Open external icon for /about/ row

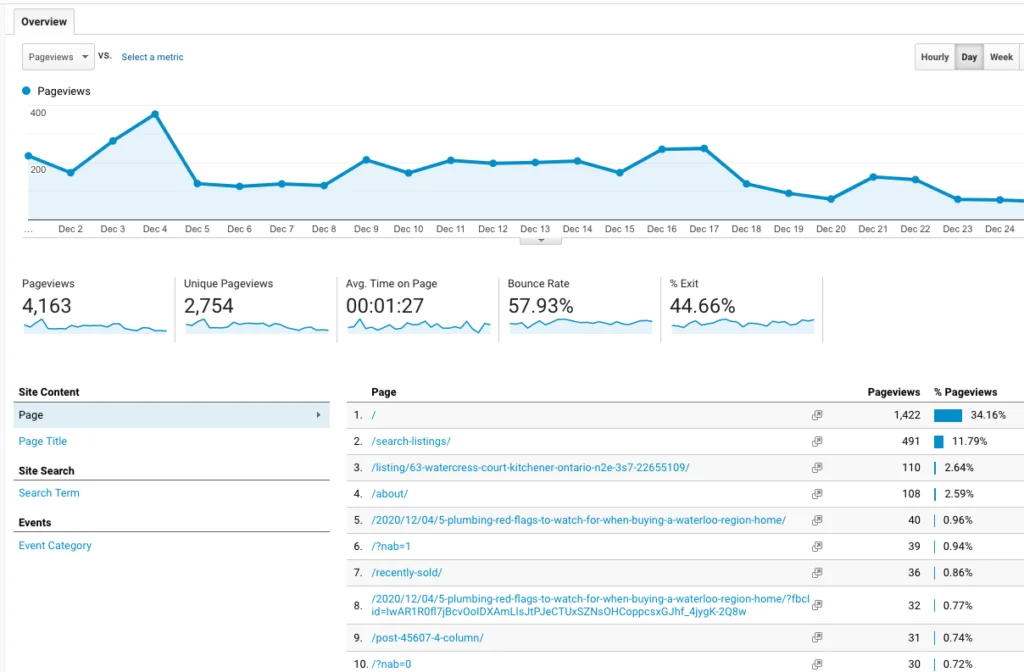817,494
